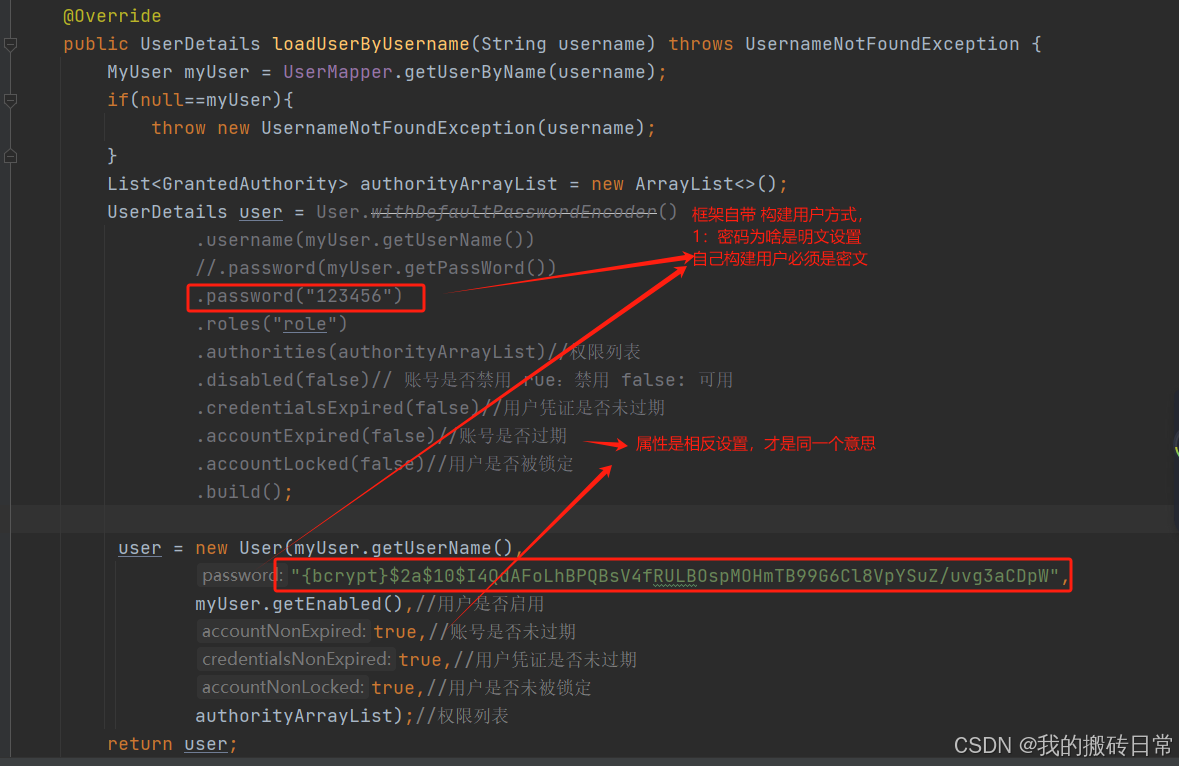Expand the folded region marker beside the closing brace
Viewport: 1179px width, 766px height.
pos(10,156)
